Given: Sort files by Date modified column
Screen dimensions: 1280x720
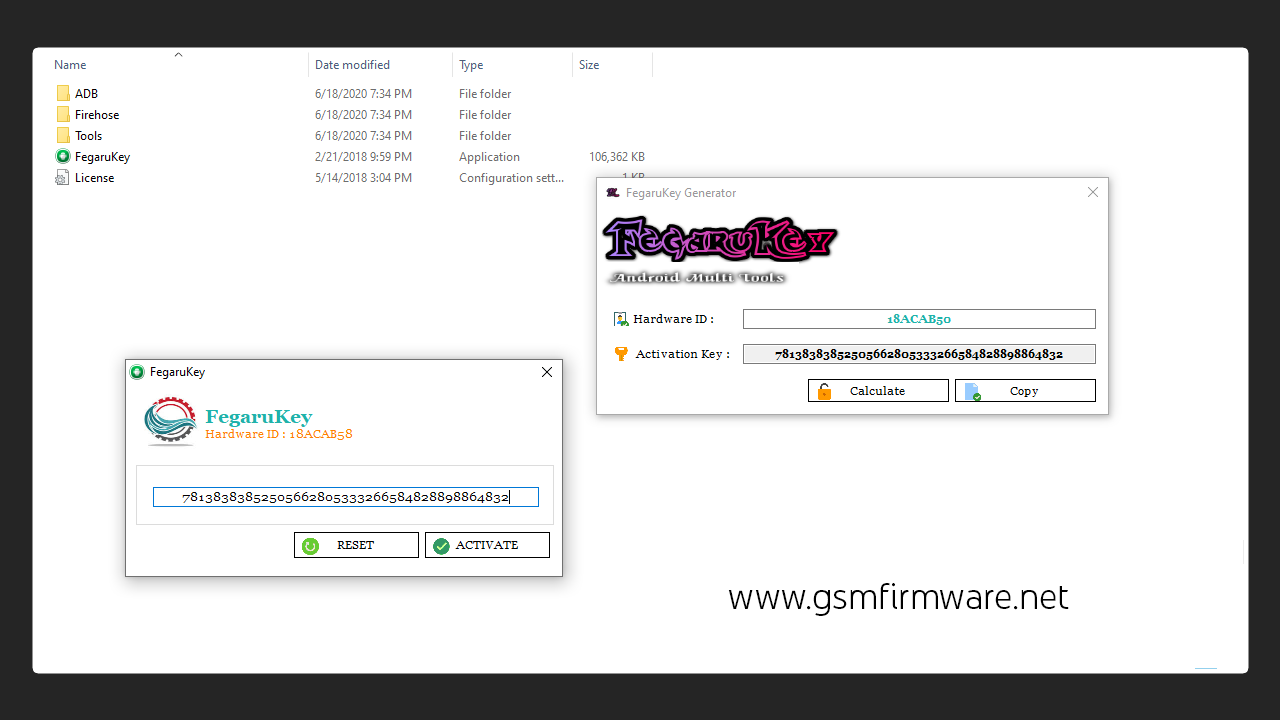Looking at the screenshot, I should [x=351, y=64].
